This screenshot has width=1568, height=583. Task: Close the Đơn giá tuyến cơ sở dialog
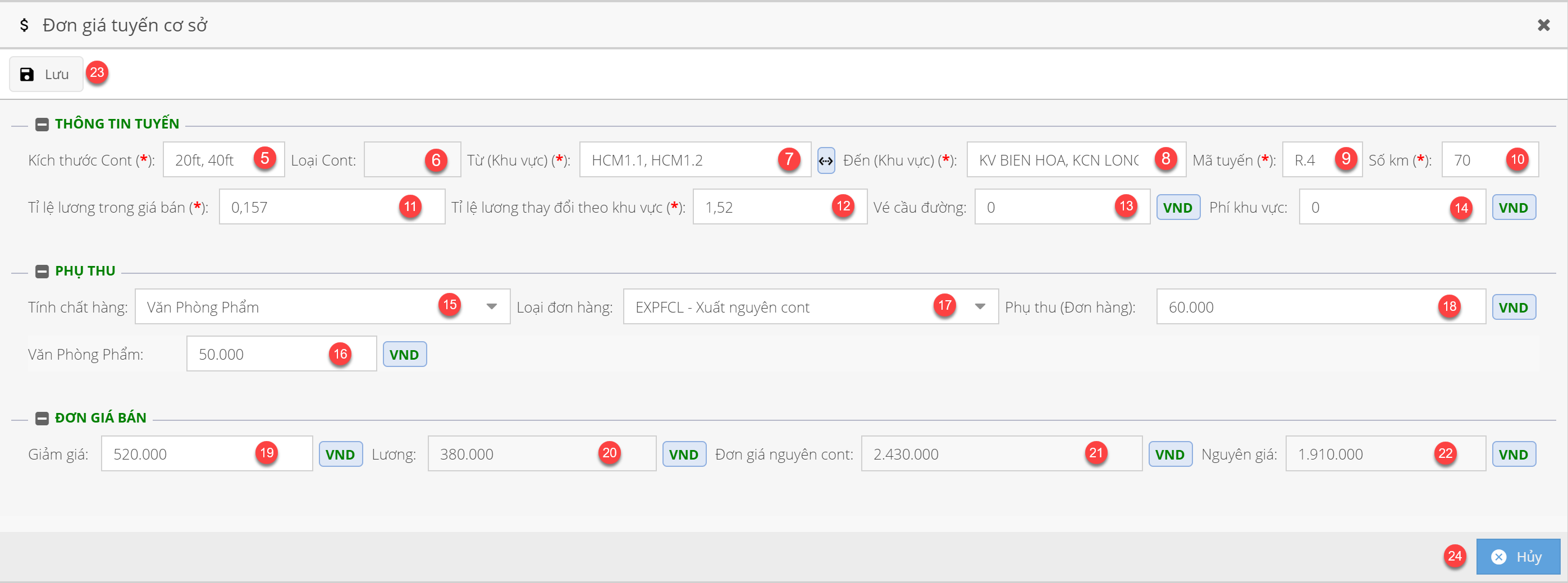pyautogui.click(x=1543, y=25)
